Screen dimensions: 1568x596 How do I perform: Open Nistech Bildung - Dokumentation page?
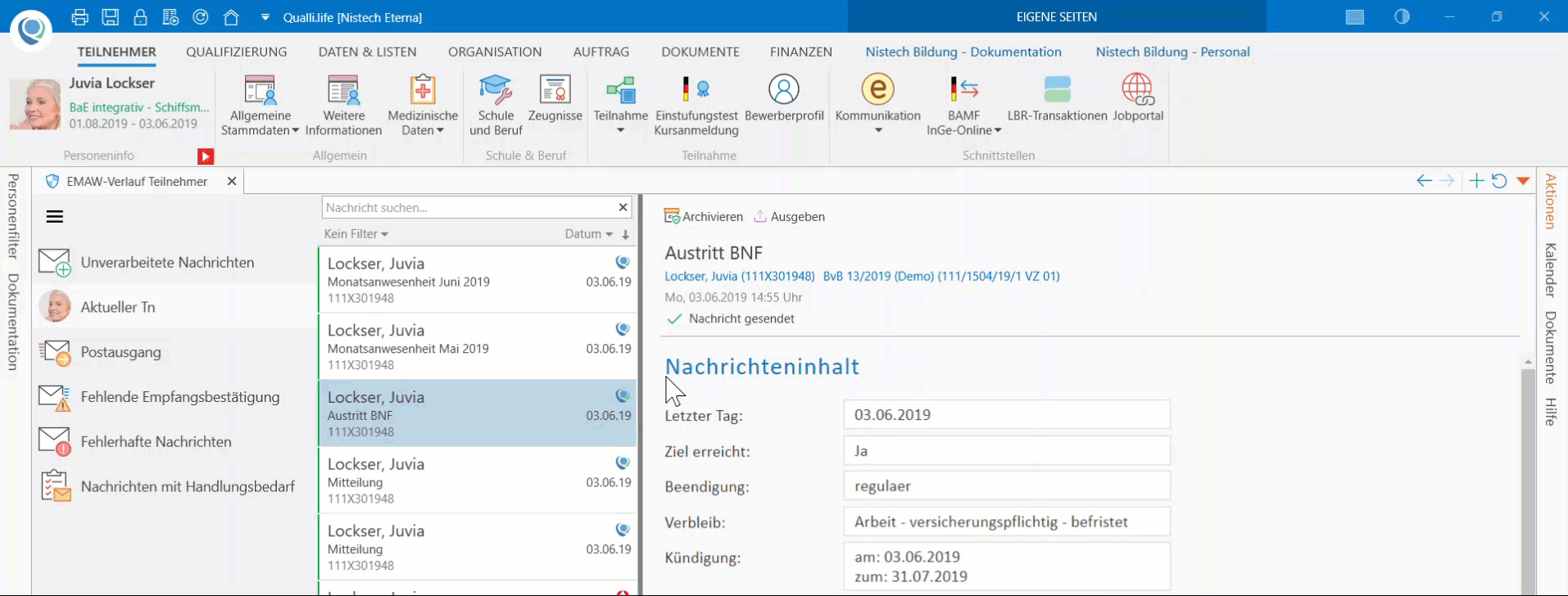(x=963, y=52)
